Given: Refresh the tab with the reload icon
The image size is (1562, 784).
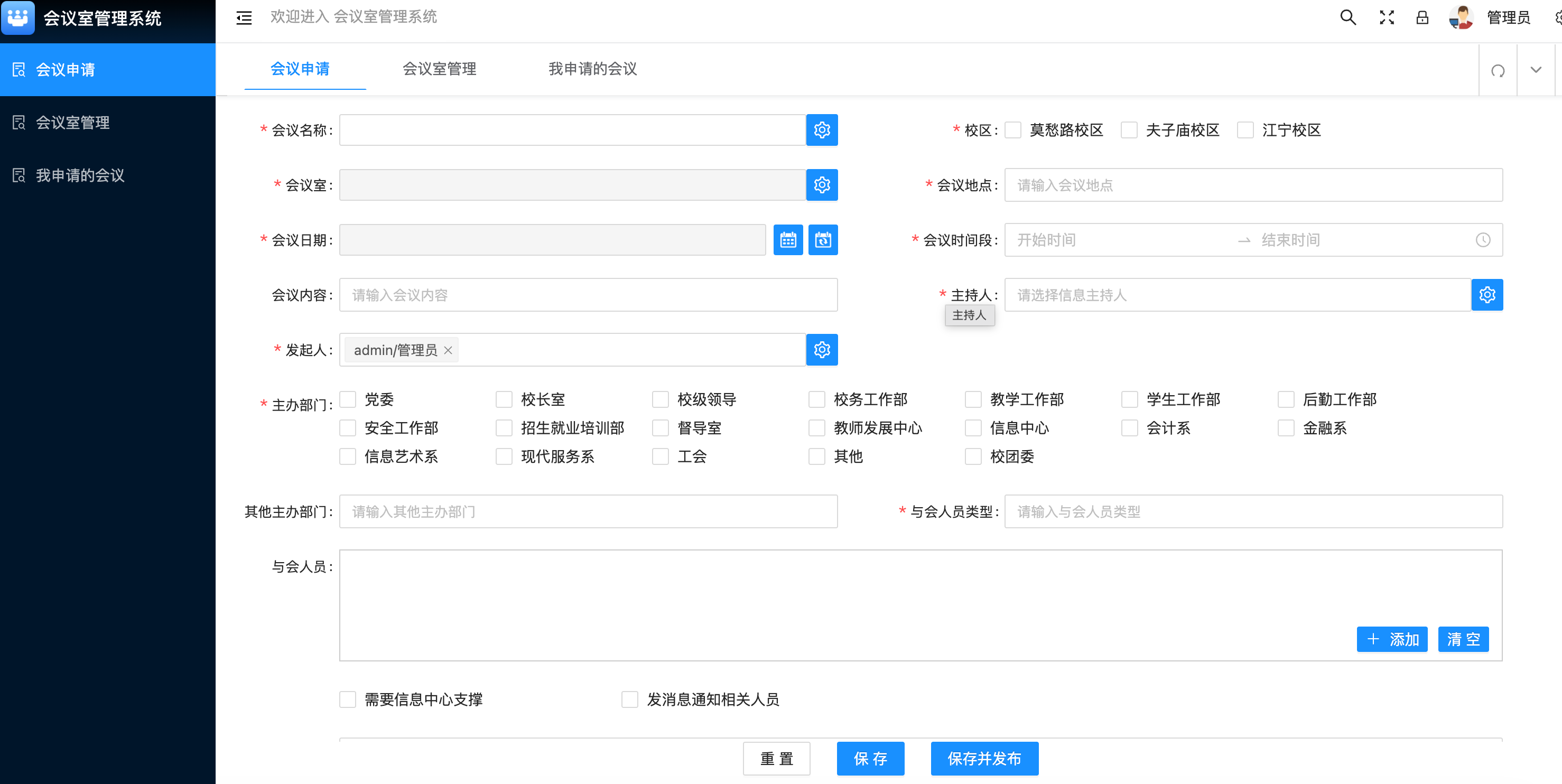Looking at the screenshot, I should [x=1498, y=70].
